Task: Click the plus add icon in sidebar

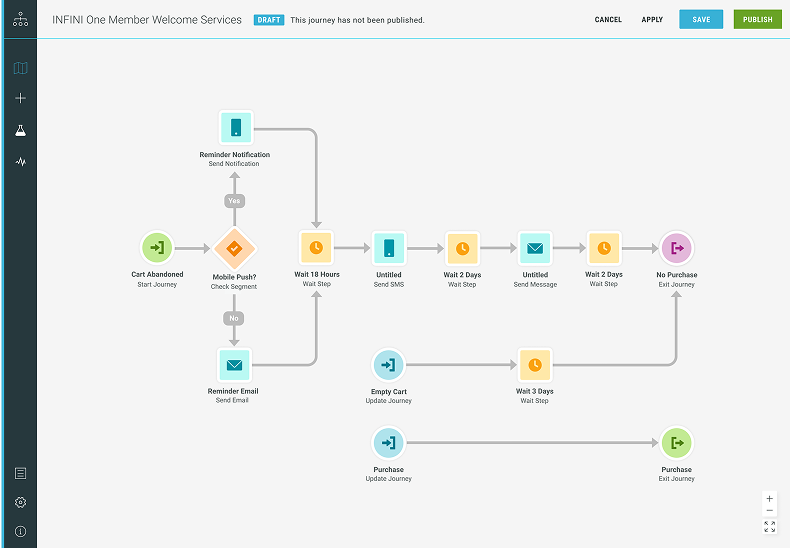Action: point(20,99)
